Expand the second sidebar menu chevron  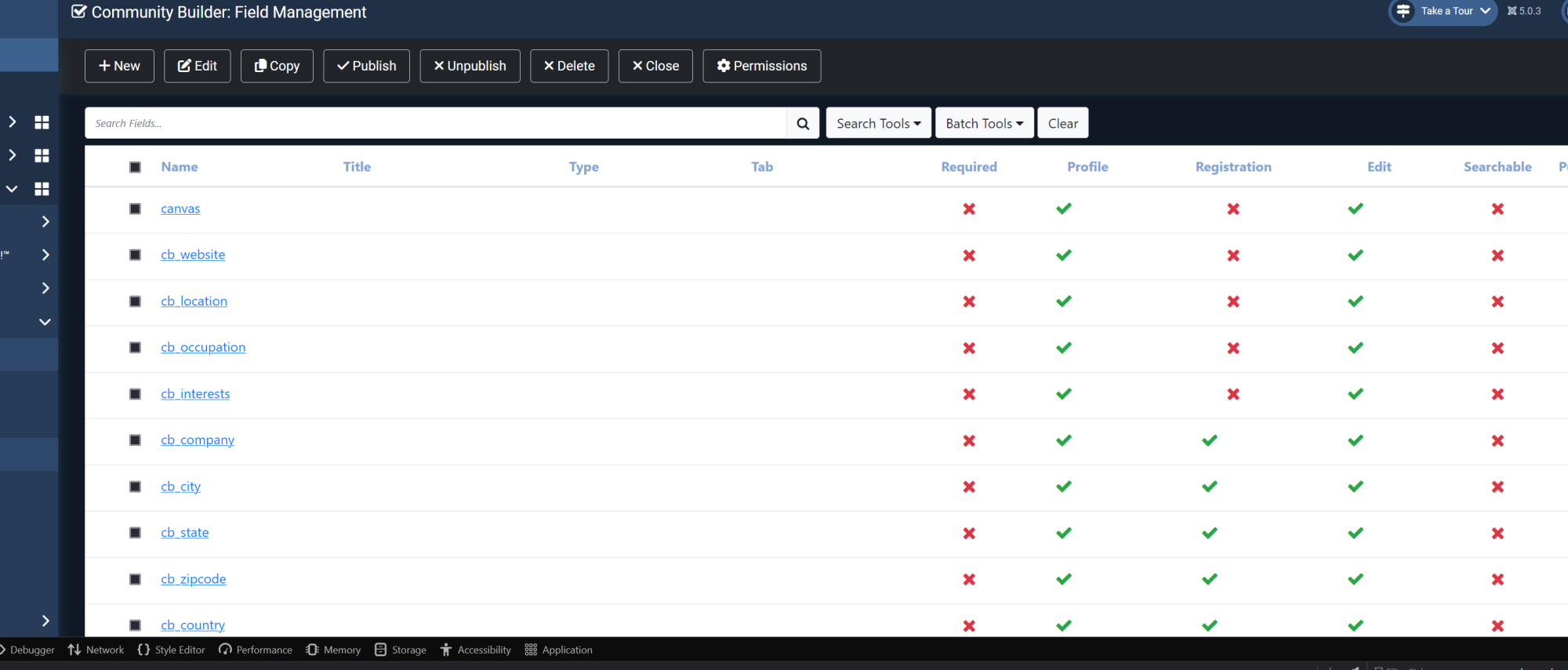pos(12,155)
